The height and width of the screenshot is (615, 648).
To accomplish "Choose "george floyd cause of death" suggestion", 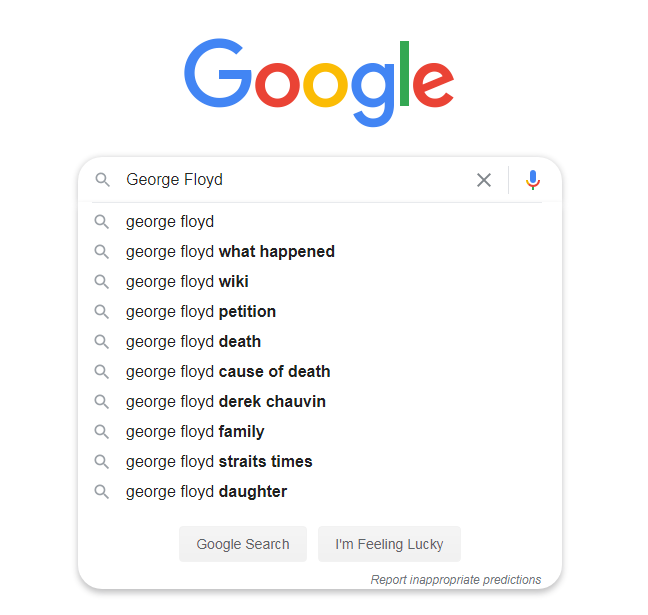I will pyautogui.click(x=228, y=372).
